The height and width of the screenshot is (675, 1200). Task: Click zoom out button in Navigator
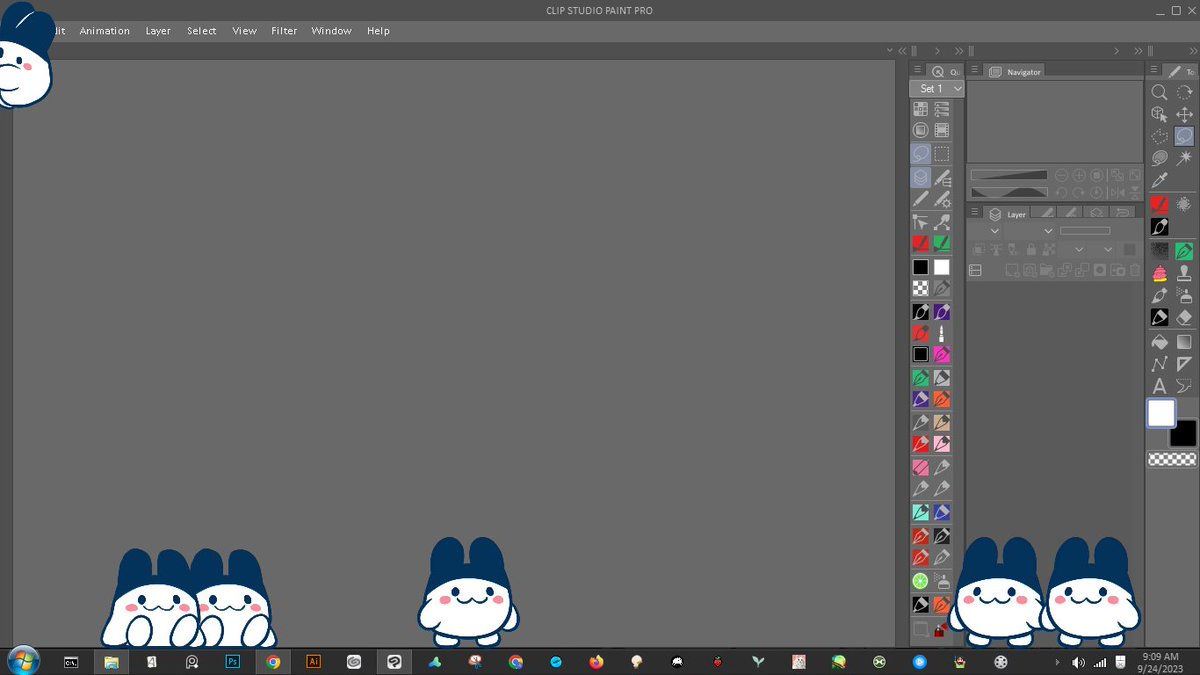coord(1062,175)
